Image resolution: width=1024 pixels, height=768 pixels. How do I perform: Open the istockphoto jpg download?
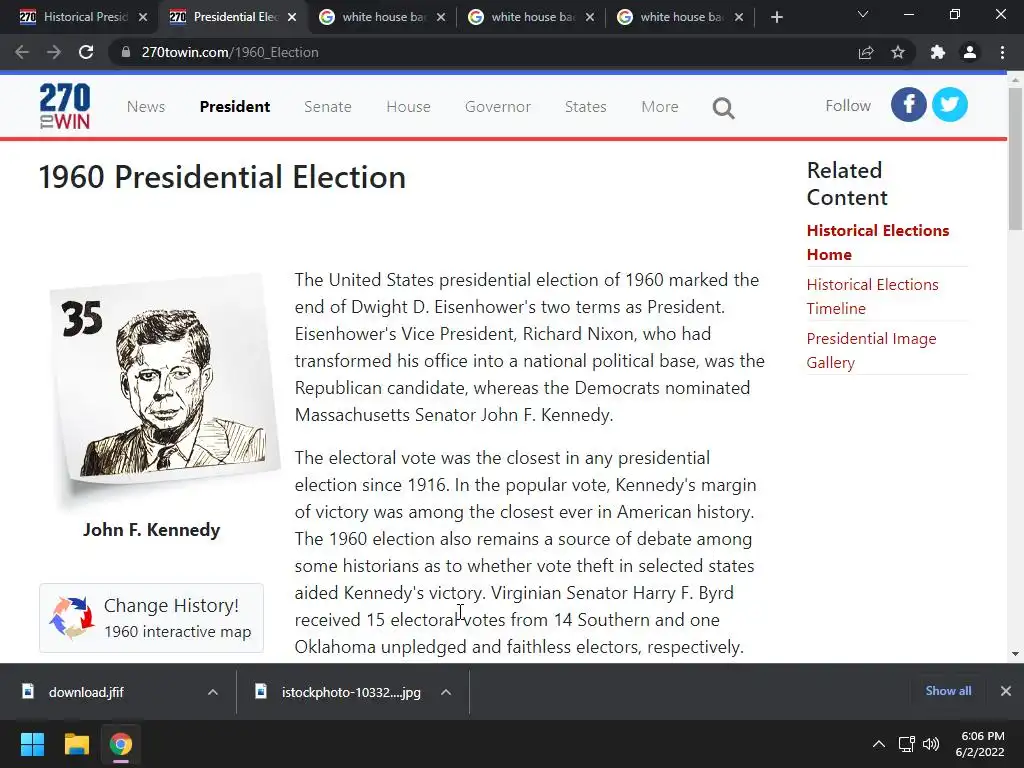coord(351,692)
